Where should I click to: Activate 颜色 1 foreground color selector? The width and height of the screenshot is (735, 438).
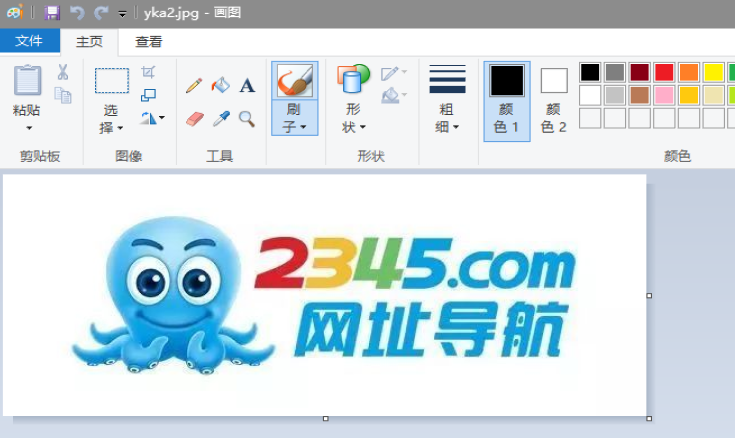click(506, 100)
